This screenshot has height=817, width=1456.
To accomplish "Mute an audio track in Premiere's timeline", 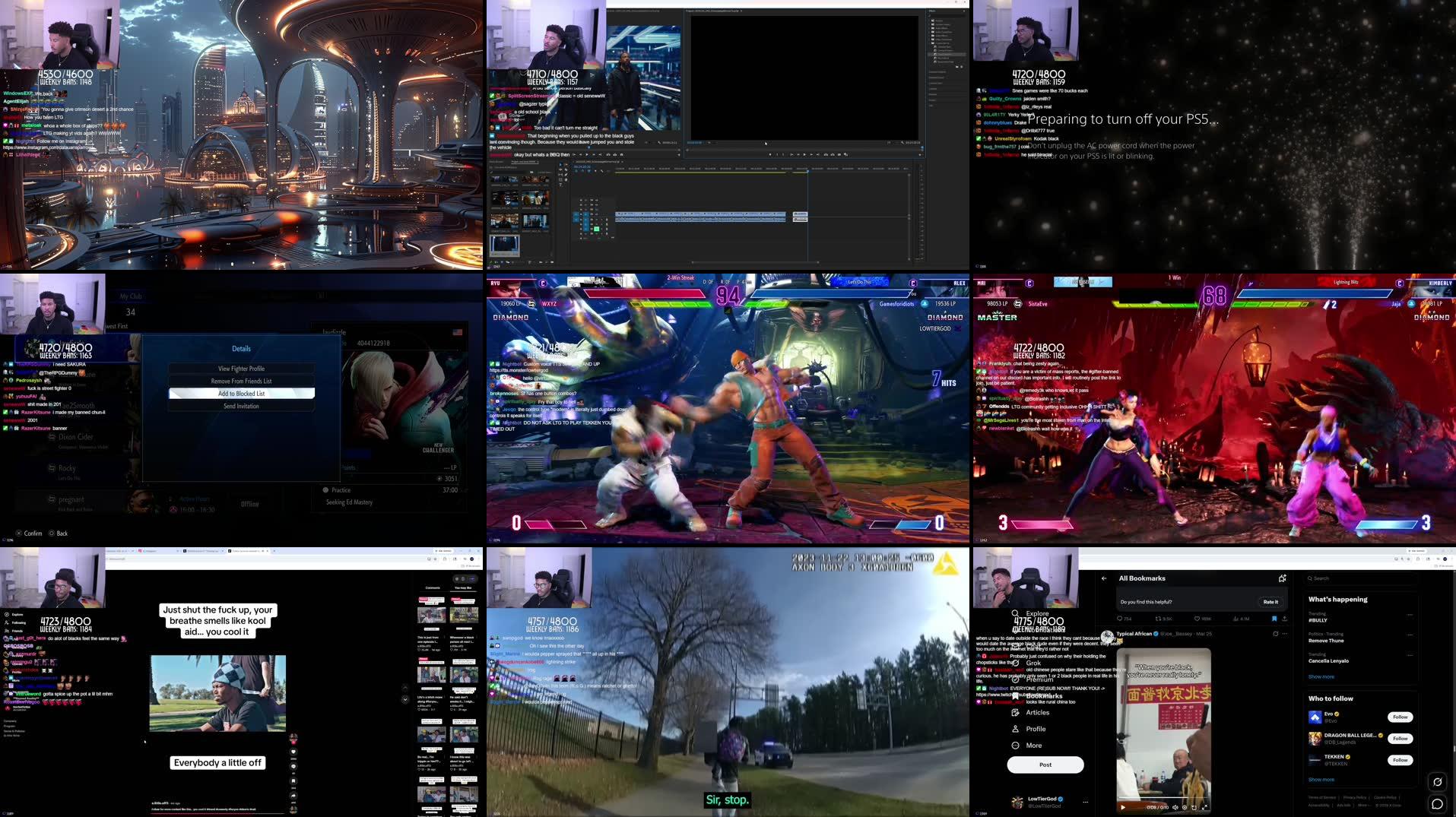I will pos(592,220).
